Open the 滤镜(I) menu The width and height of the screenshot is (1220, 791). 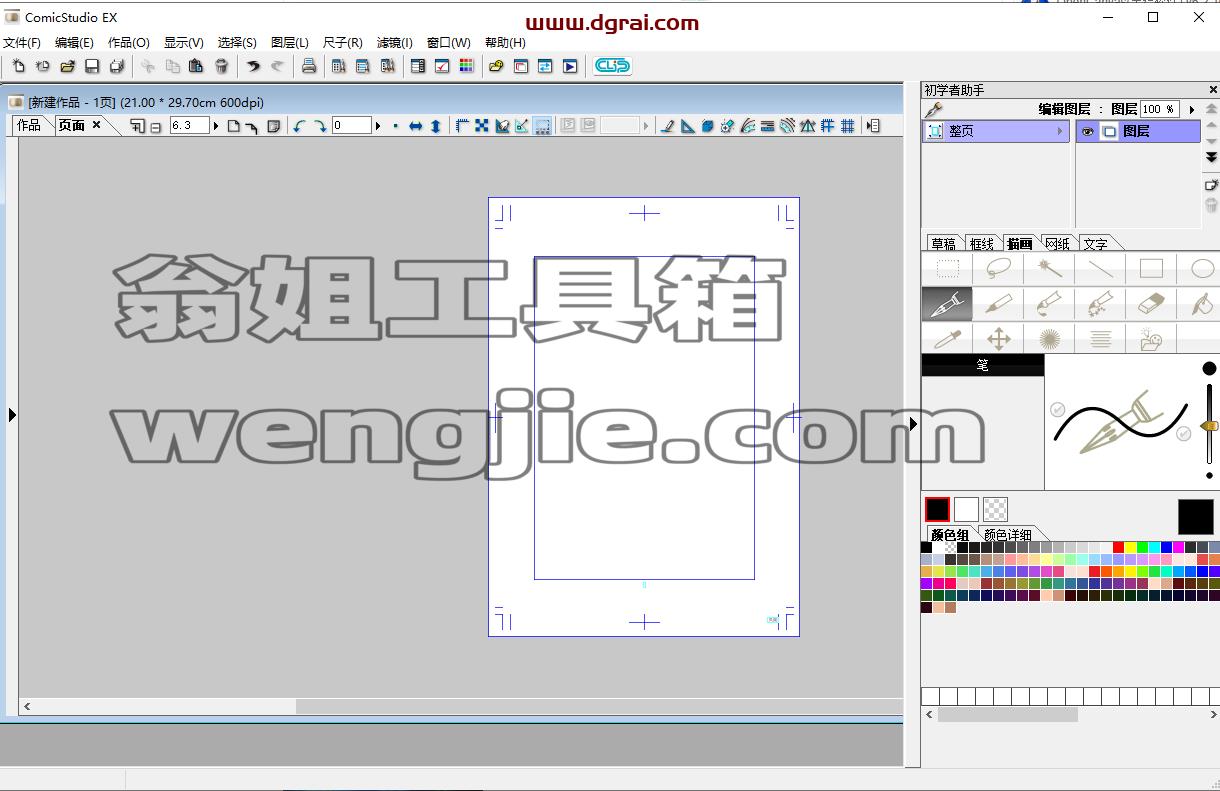point(395,43)
